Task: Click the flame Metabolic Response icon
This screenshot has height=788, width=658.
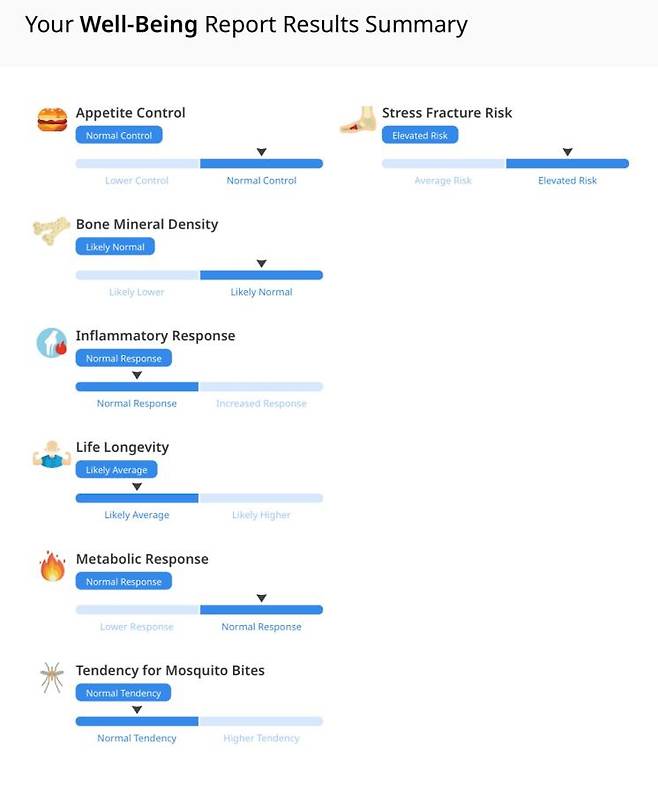Action: click(52, 566)
